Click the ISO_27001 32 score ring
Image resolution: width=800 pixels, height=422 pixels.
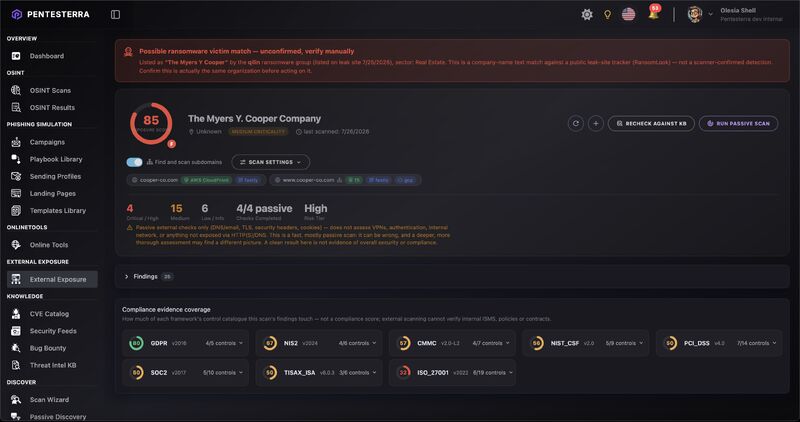(403, 373)
